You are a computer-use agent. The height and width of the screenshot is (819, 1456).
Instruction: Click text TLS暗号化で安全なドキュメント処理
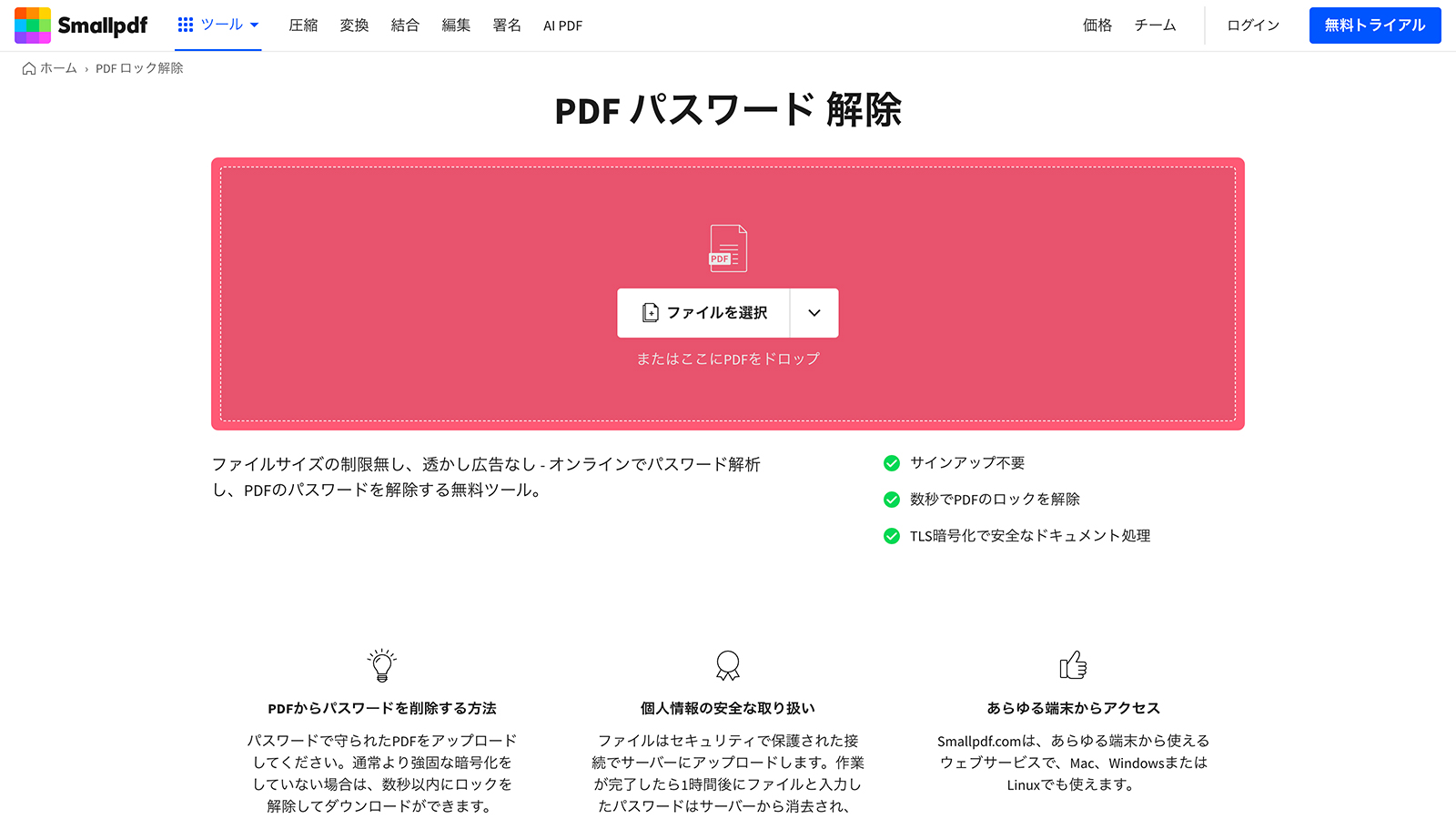pos(1030,536)
